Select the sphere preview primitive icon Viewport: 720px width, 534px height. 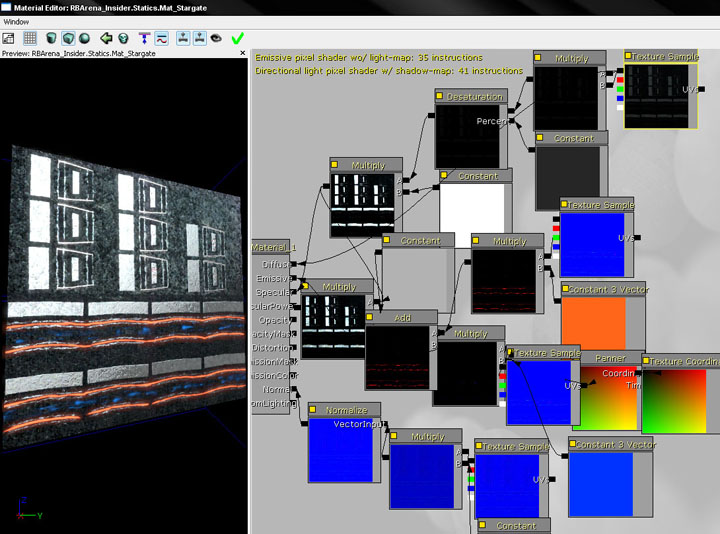84,38
